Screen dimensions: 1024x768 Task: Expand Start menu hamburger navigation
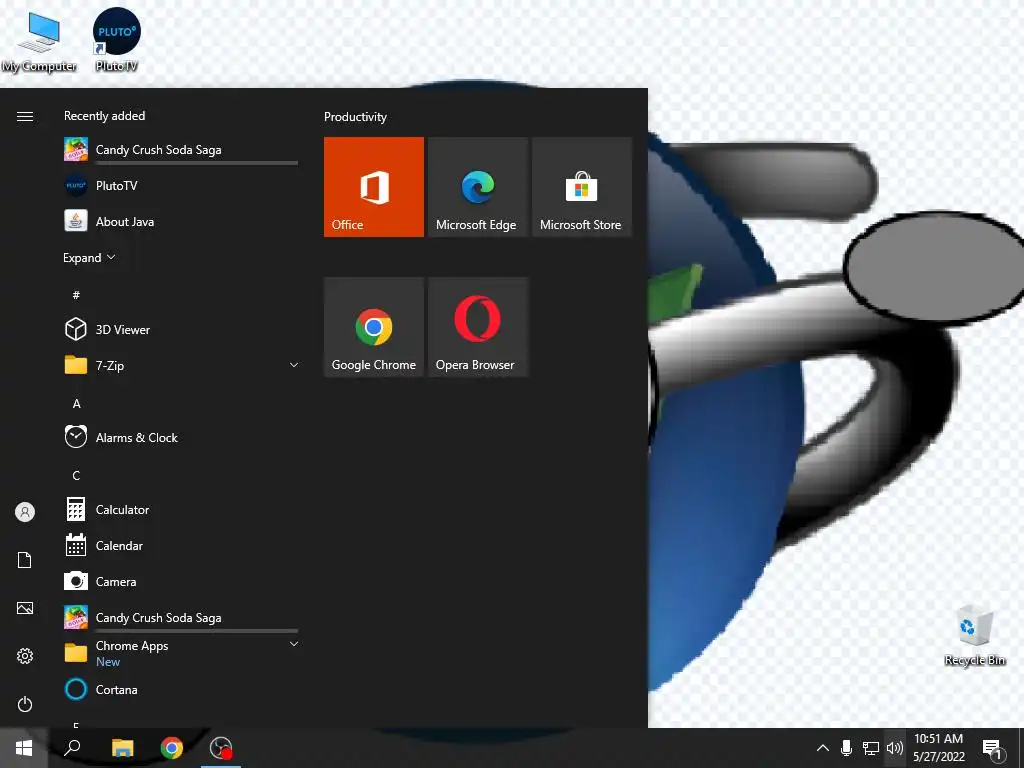[x=25, y=116]
